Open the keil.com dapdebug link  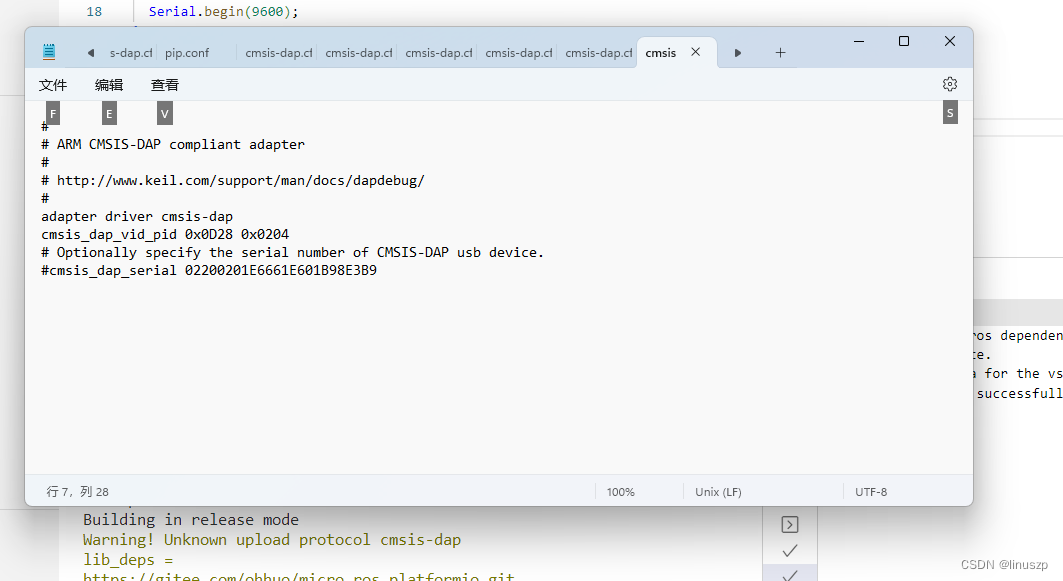[x=240, y=180]
